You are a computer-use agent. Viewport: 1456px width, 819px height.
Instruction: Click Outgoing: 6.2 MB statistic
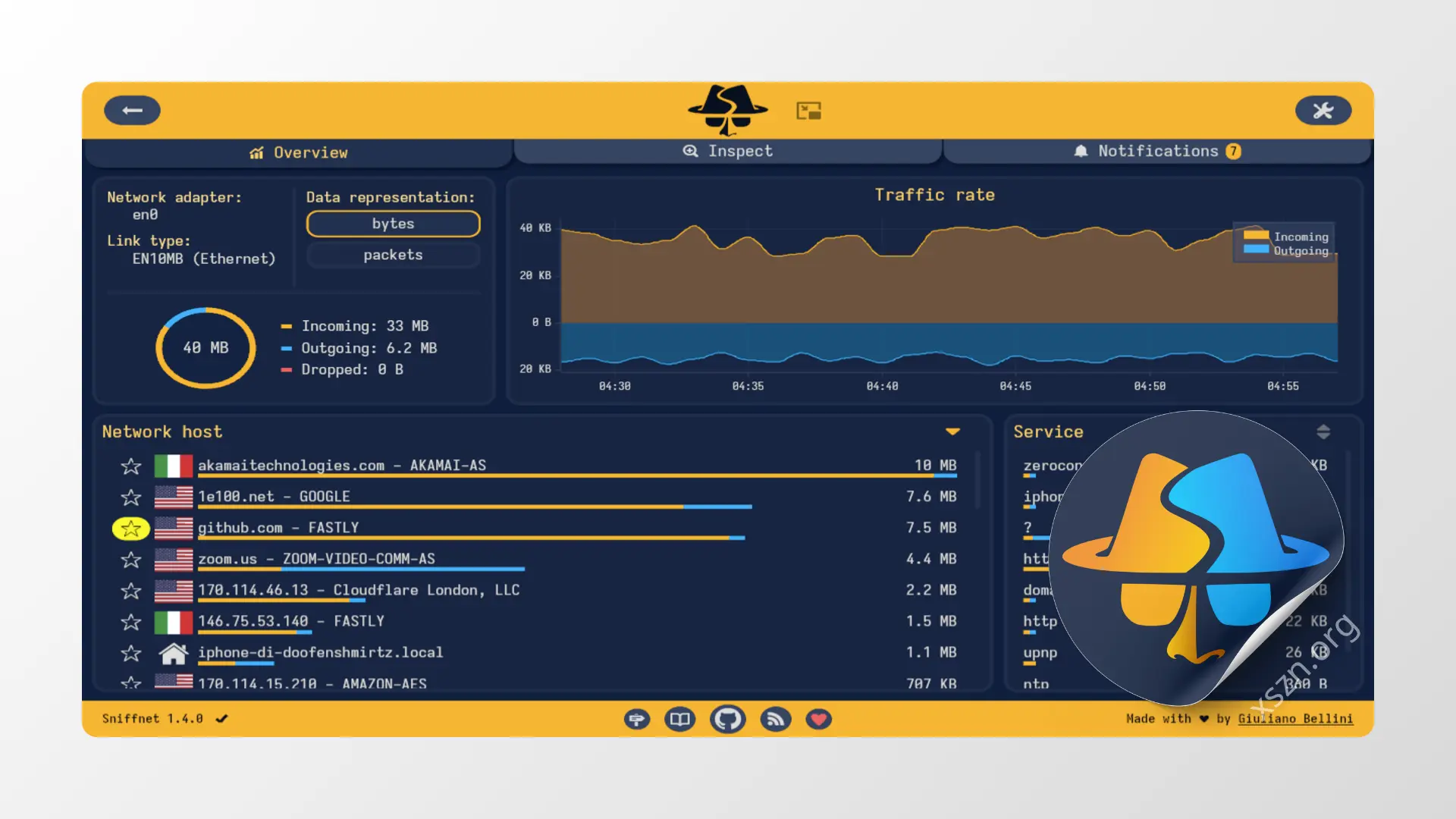[x=369, y=348]
